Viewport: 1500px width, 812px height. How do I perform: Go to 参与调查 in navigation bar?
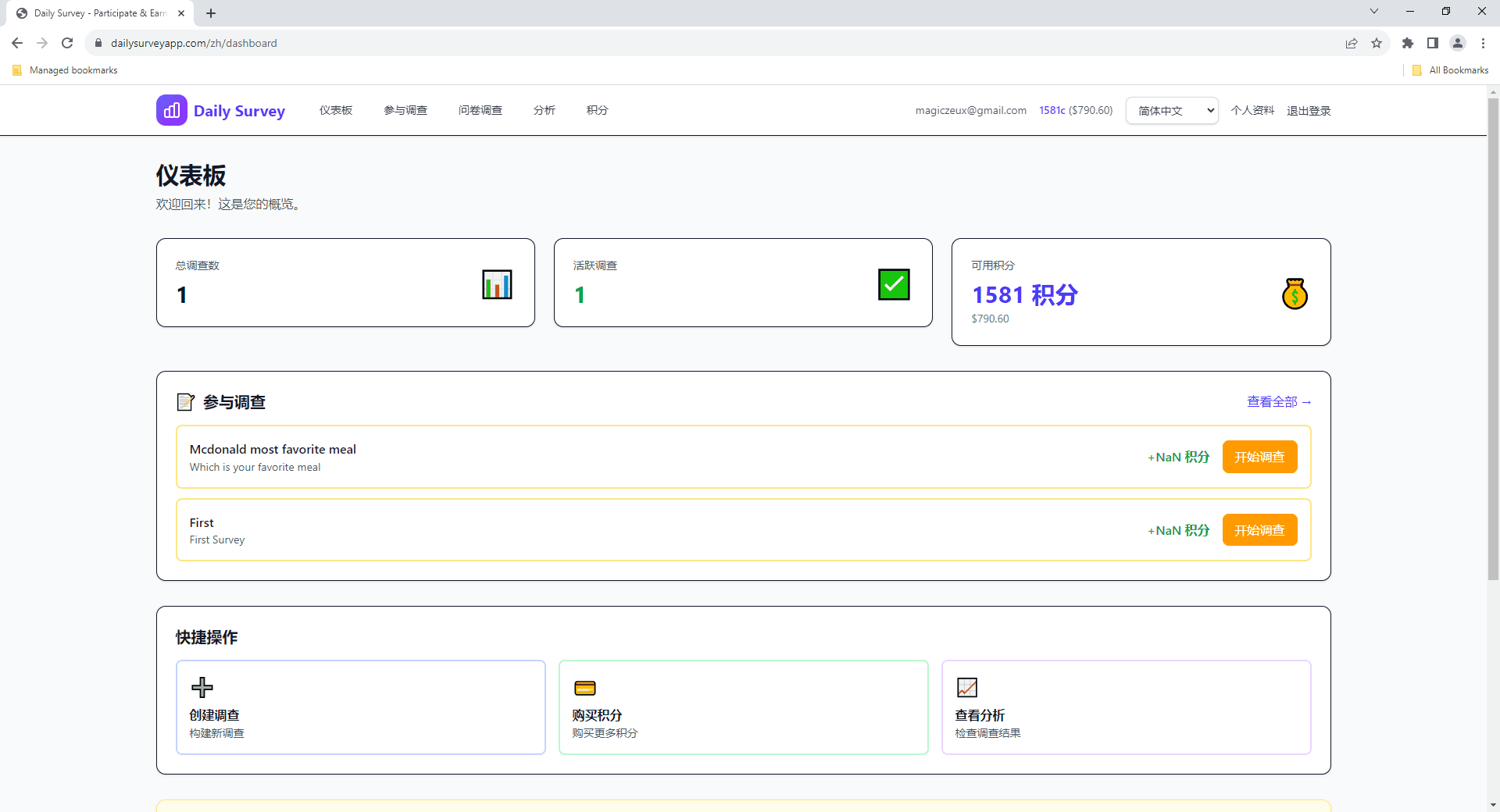click(405, 111)
